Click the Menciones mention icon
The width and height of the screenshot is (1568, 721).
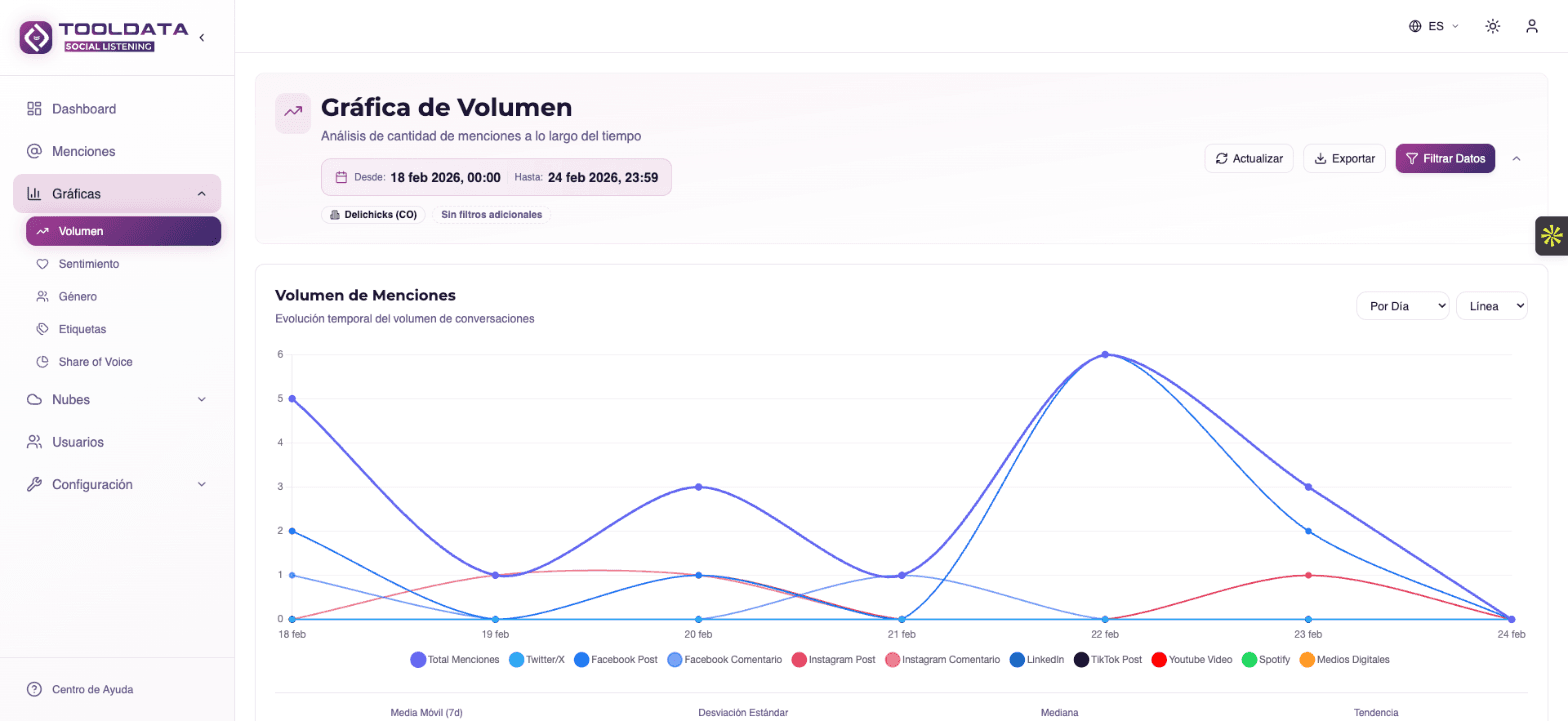click(x=33, y=151)
